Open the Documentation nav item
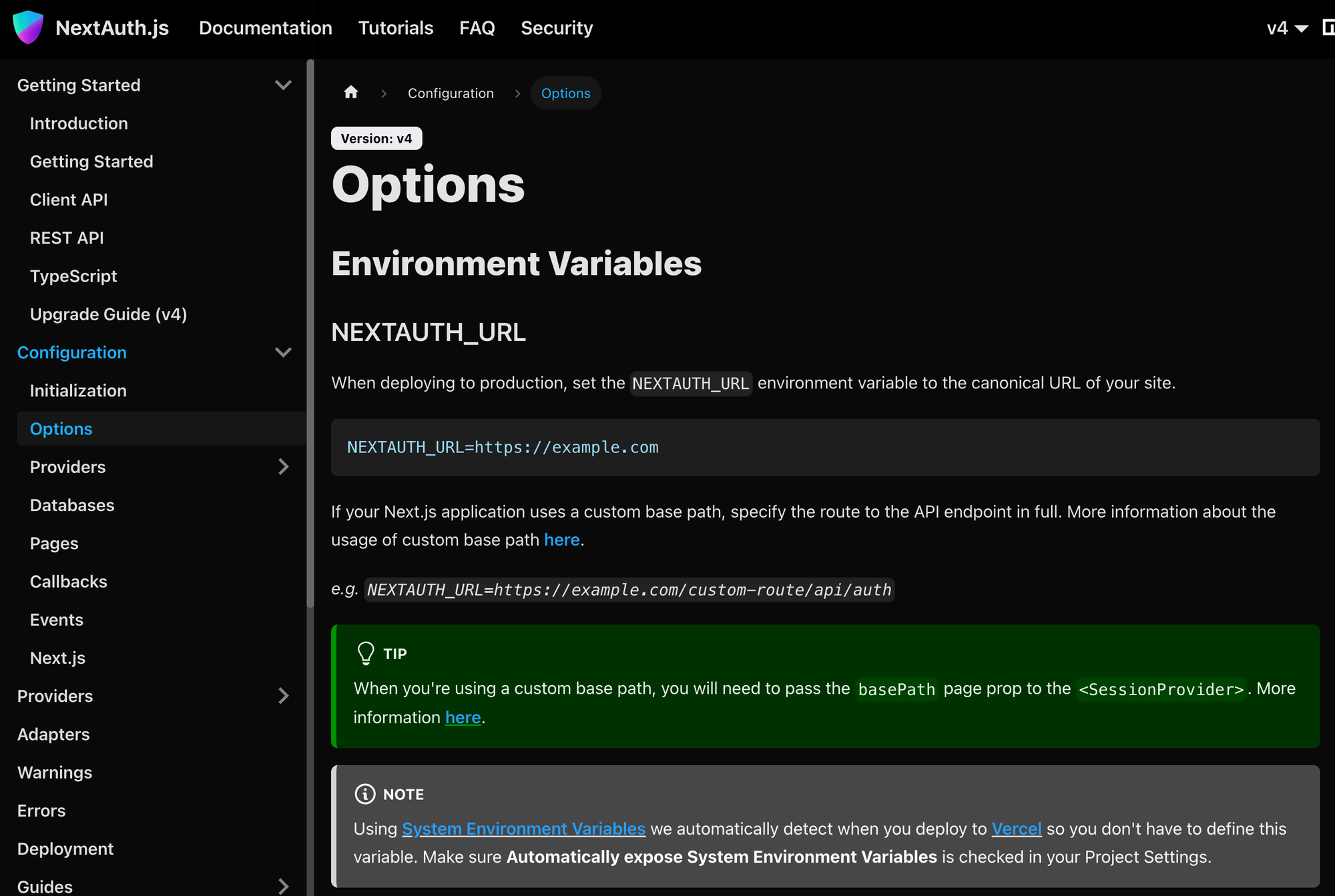This screenshot has height=896, width=1335. point(266,28)
